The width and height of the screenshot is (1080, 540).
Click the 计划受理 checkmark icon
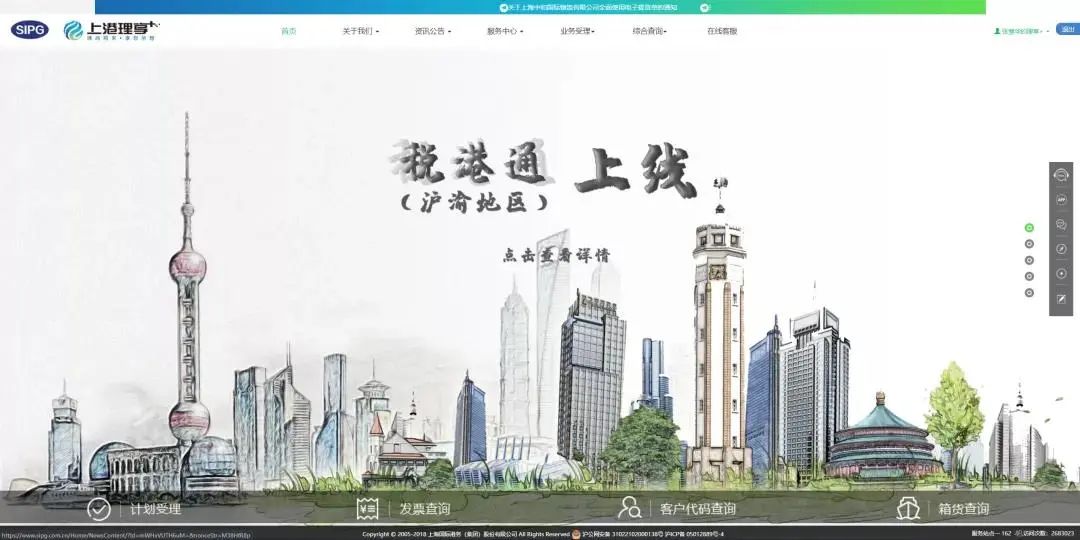(x=98, y=509)
